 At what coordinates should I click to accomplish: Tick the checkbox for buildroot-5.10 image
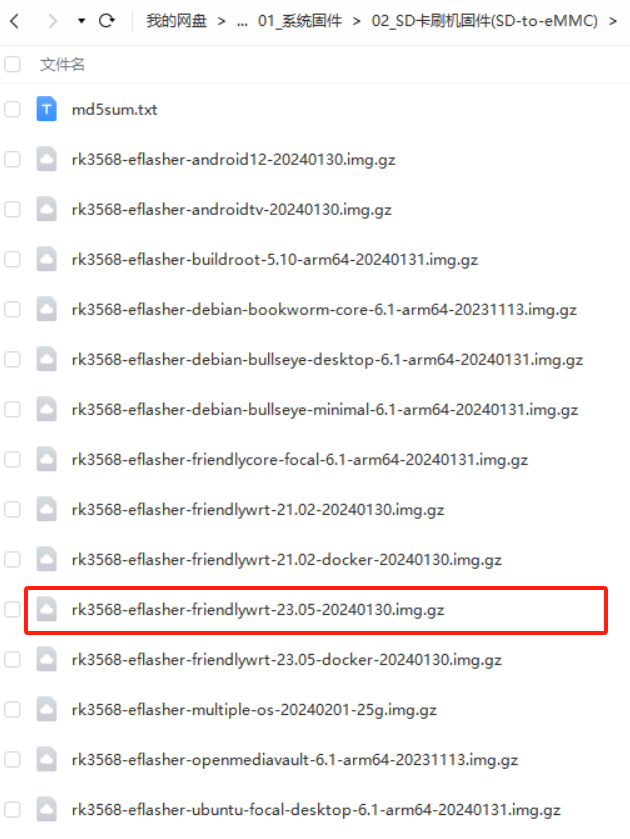click(12, 260)
